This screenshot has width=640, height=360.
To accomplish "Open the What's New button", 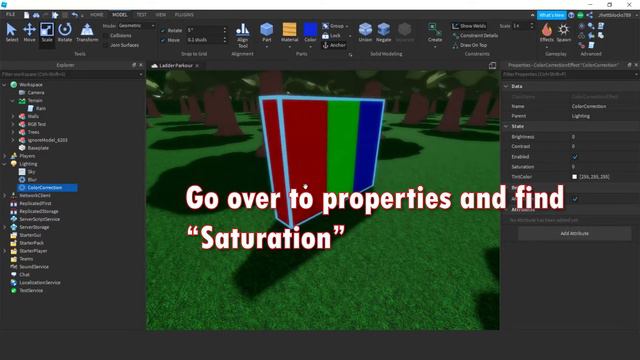I will [551, 15].
